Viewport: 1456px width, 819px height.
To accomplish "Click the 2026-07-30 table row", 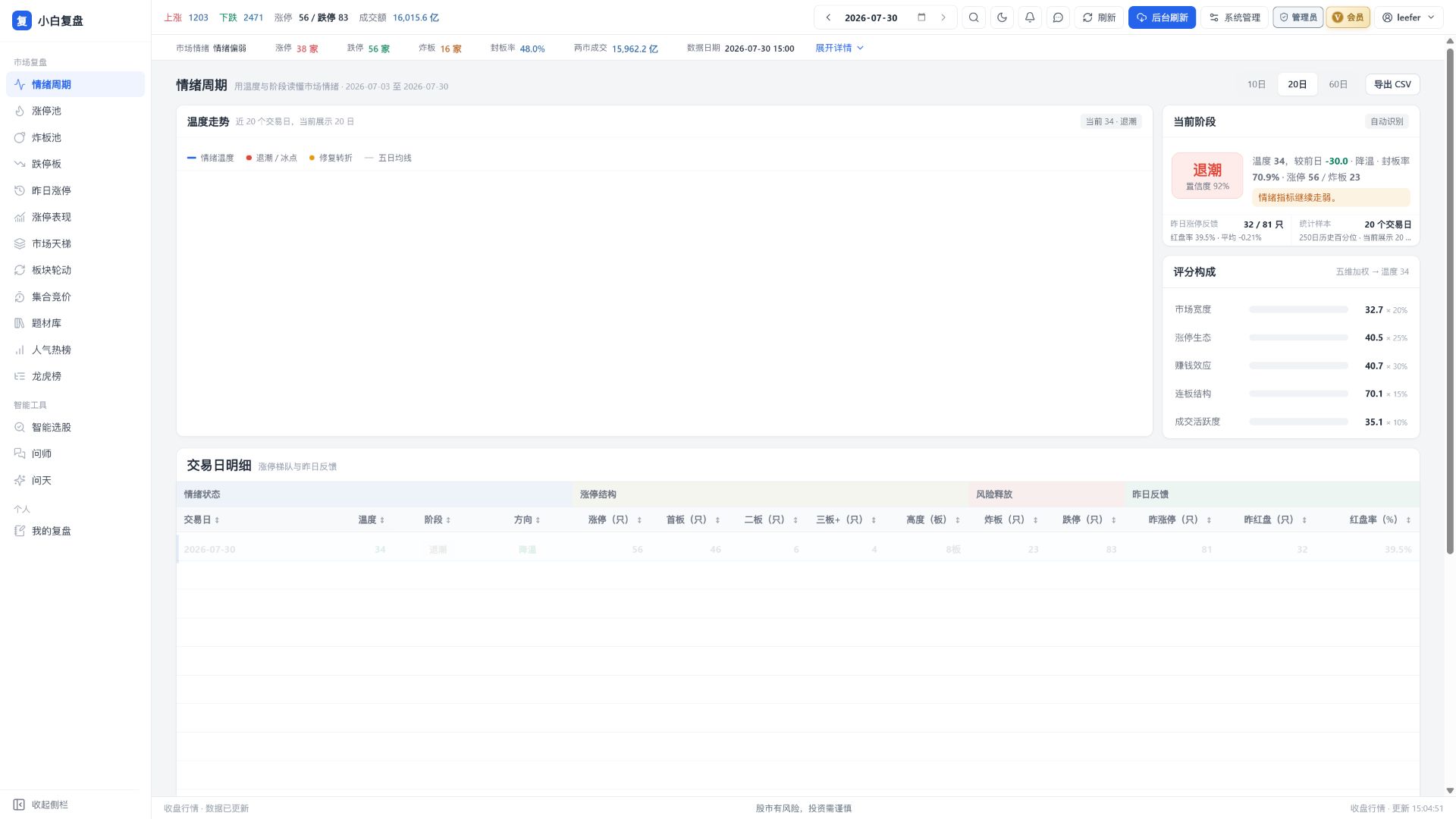I will (798, 549).
